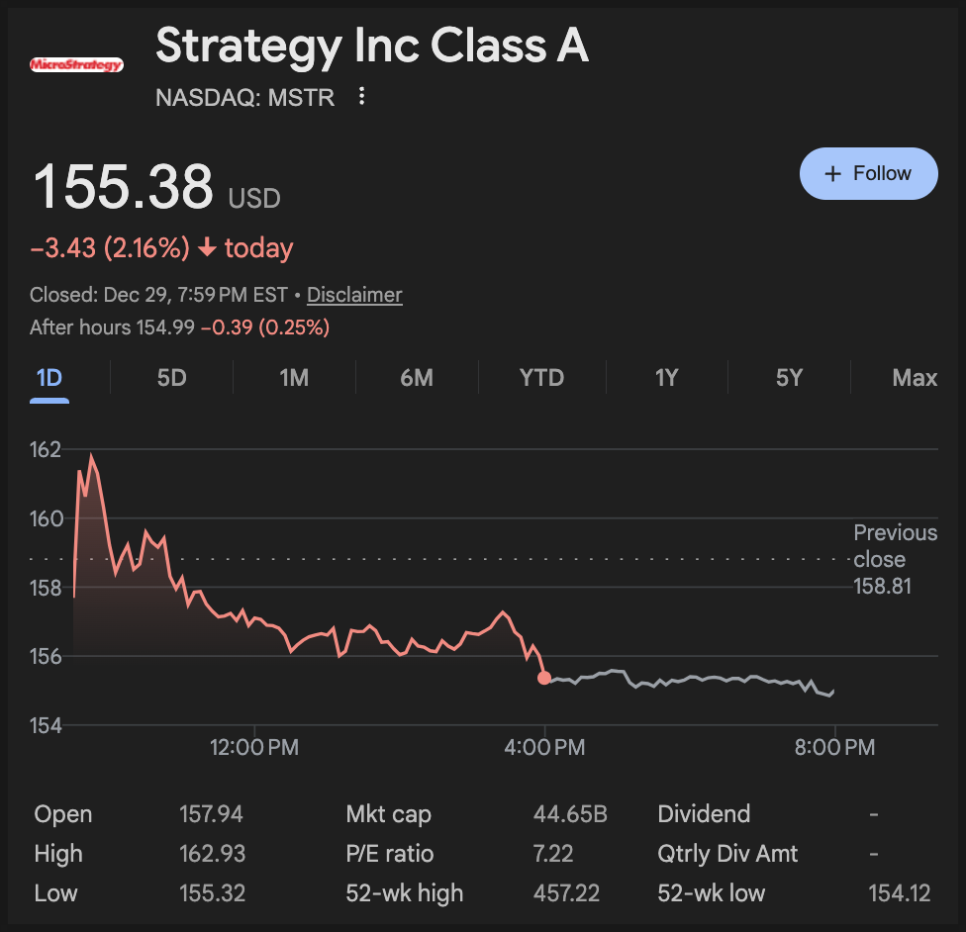Screen dimensions: 966x932
Task: Open the Disclaimer link
Action: point(354,295)
